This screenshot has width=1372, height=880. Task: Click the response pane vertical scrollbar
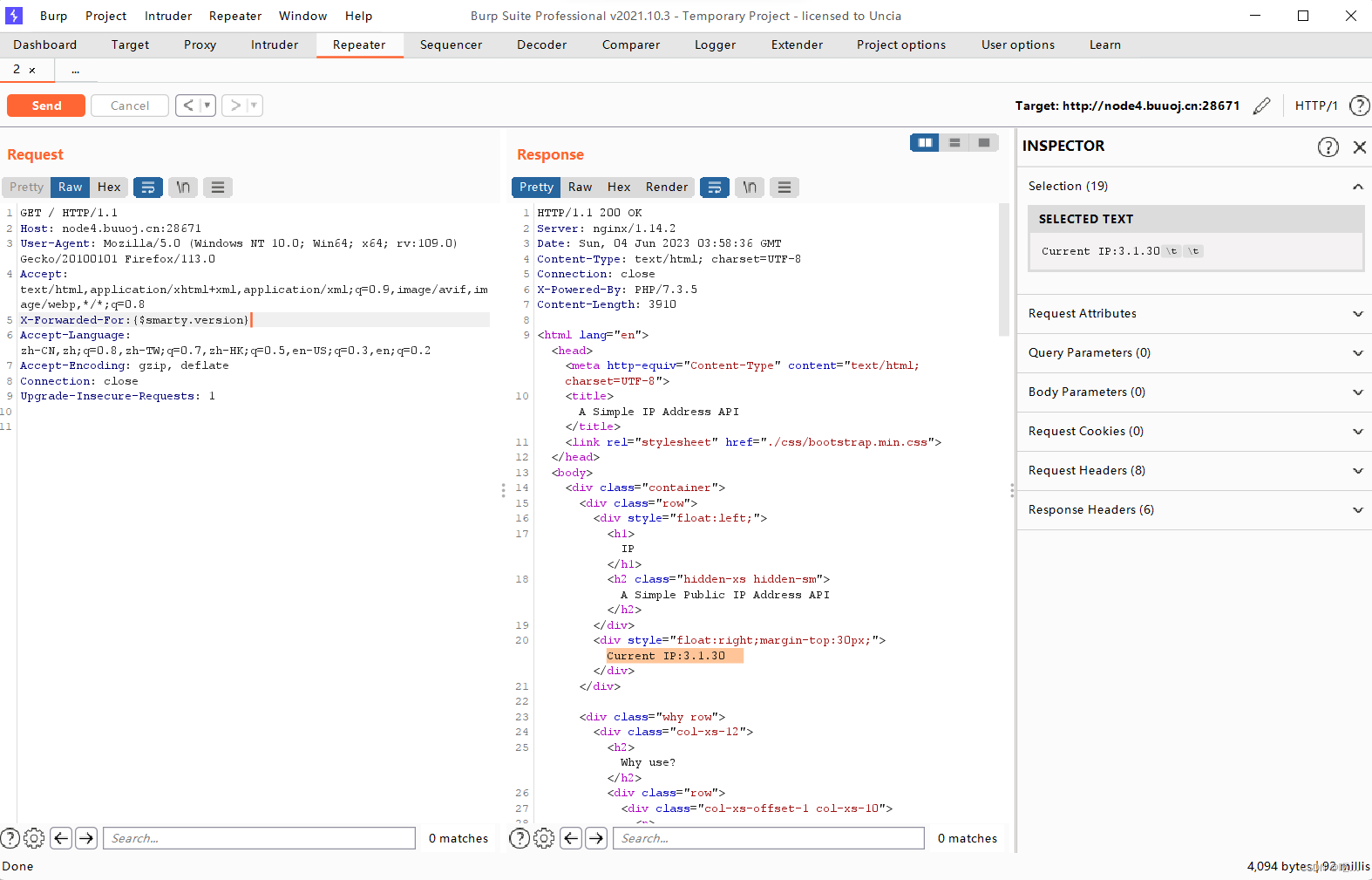point(1004,270)
